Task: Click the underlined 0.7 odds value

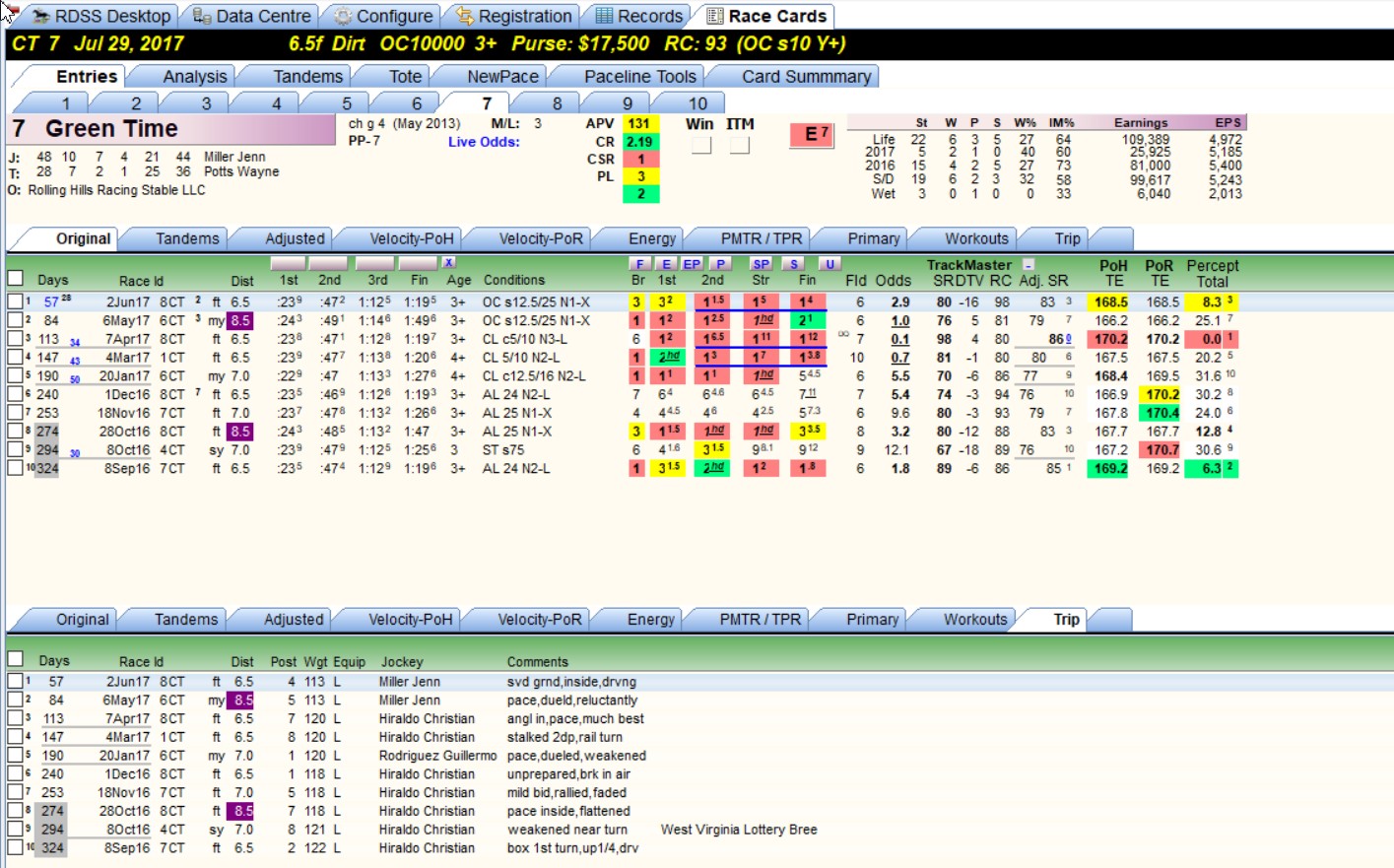Action: click(x=900, y=358)
